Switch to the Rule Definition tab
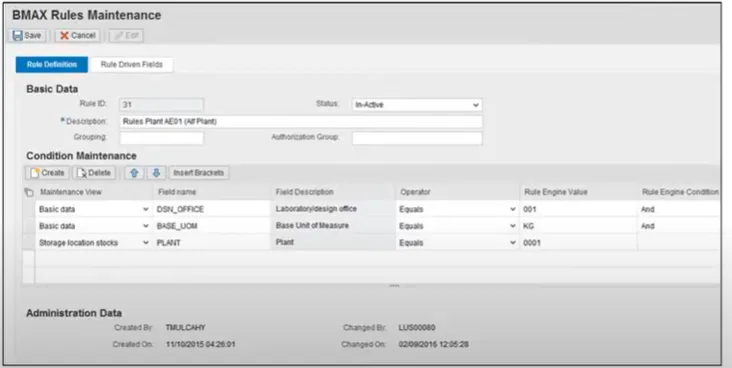732x368 pixels. pyautogui.click(x=52, y=64)
